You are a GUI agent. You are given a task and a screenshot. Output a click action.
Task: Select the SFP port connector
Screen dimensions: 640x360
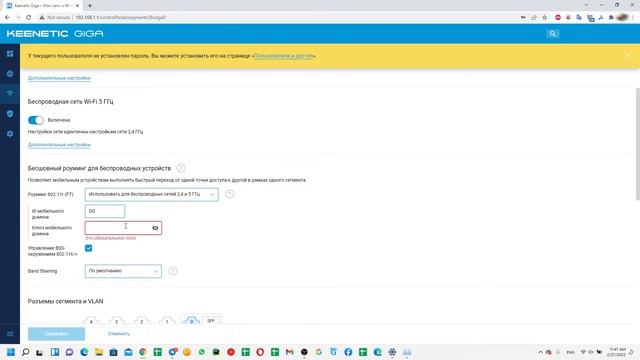(x=211, y=320)
